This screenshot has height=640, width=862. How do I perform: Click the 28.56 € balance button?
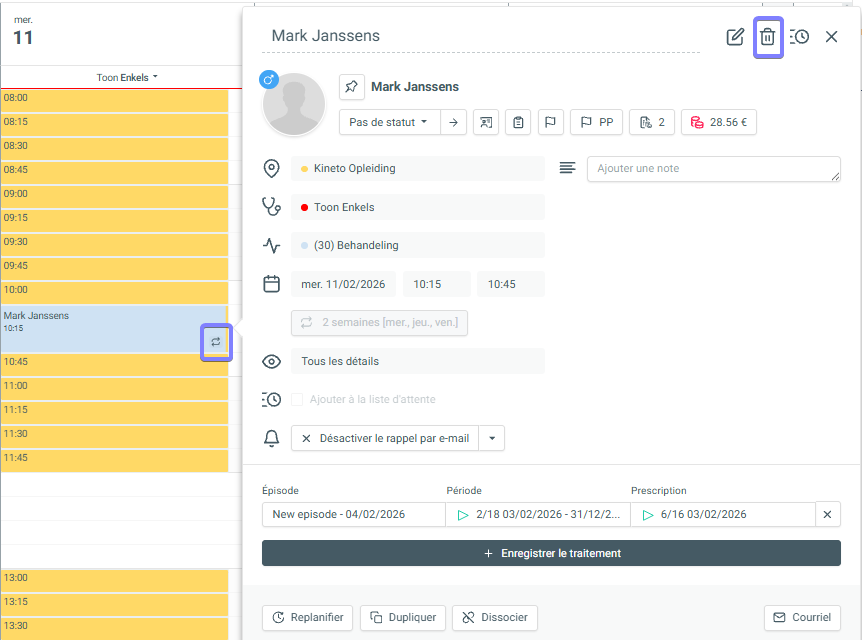pyautogui.click(x=719, y=122)
